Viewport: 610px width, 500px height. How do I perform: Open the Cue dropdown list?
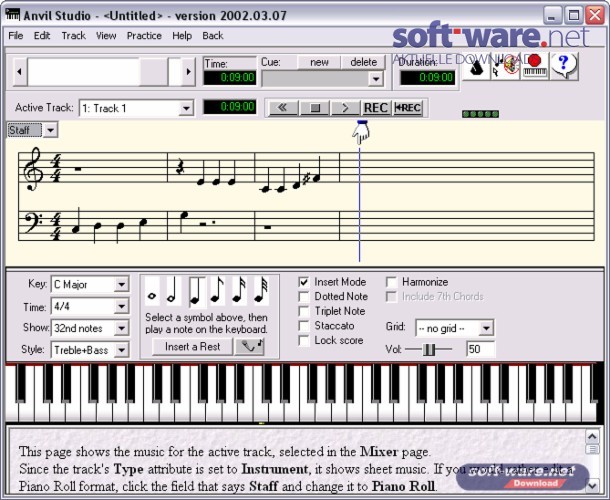pyautogui.click(x=375, y=79)
